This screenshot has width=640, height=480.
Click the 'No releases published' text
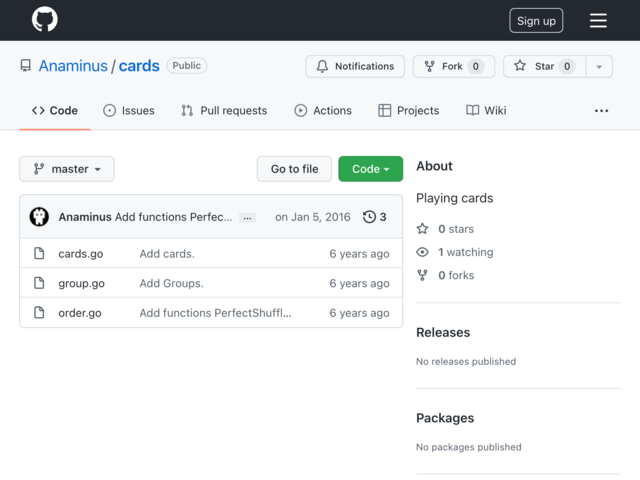pyautogui.click(x=466, y=362)
